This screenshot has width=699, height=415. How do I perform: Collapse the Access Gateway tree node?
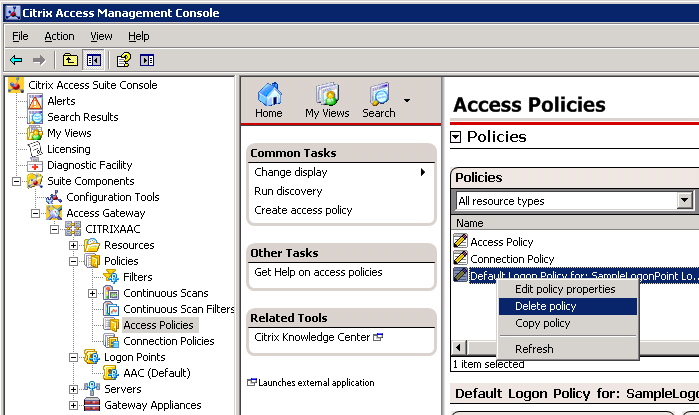(x=35, y=214)
